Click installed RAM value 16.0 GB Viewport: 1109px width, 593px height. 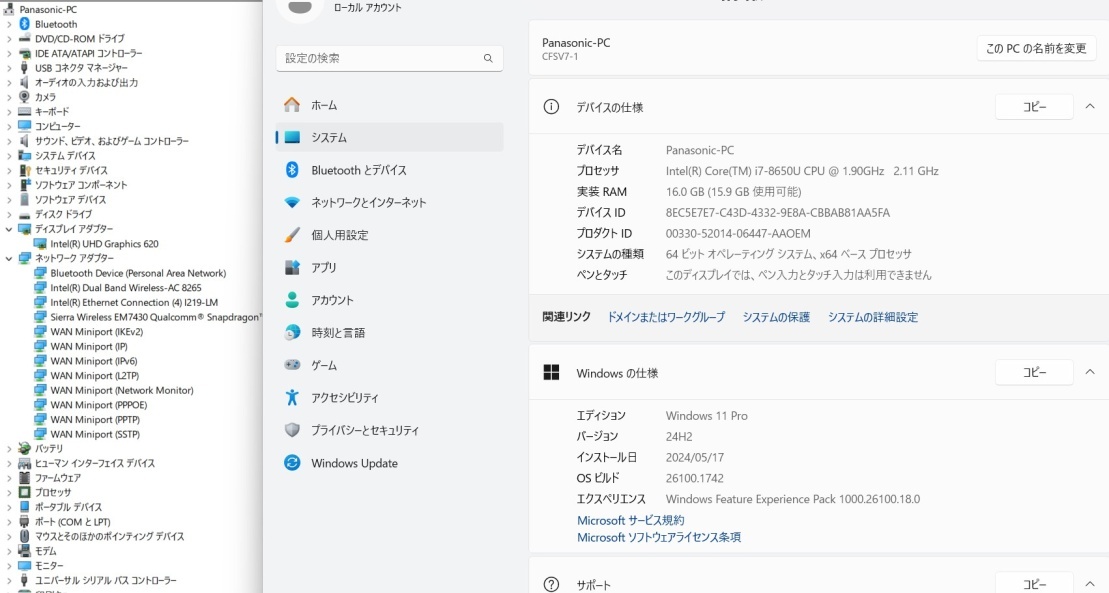[733, 192]
